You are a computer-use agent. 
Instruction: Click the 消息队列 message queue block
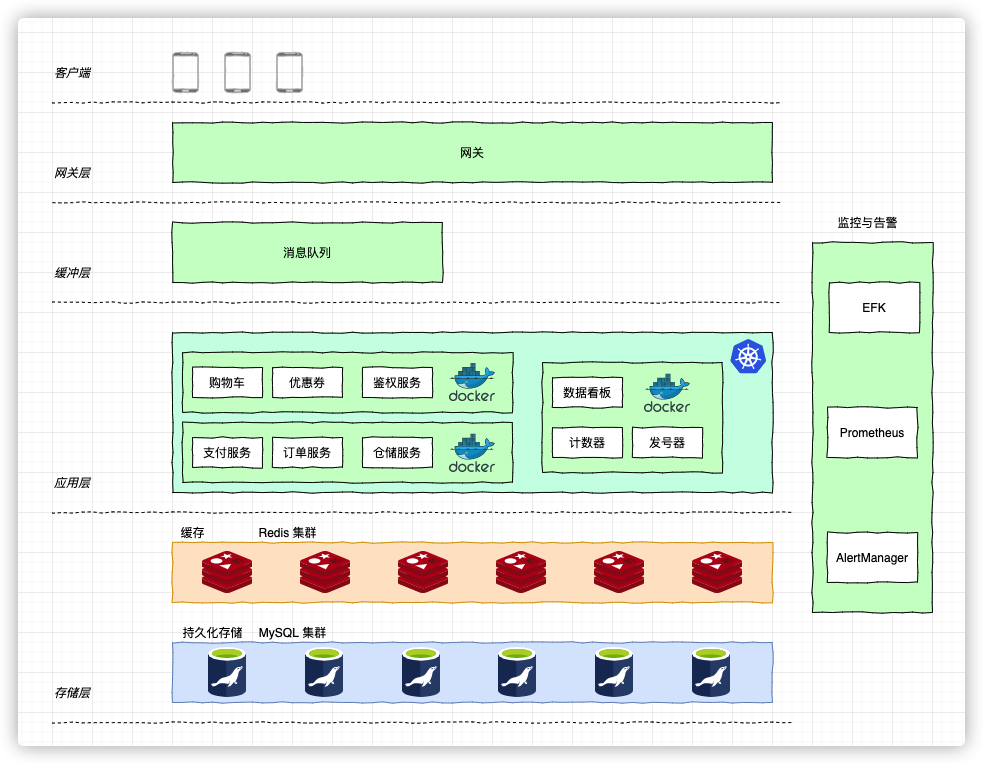coord(307,252)
